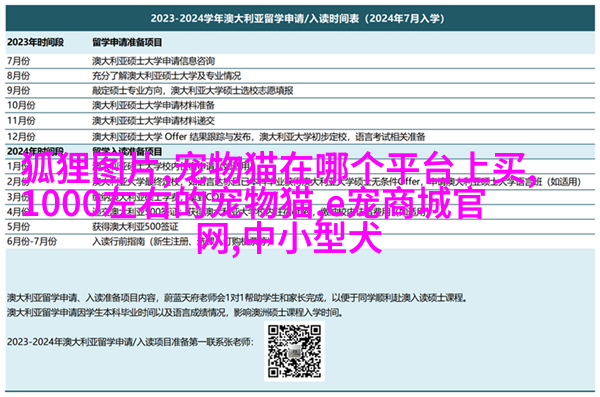
Task: Click the '9月份' row label
Action: click(x=18, y=90)
